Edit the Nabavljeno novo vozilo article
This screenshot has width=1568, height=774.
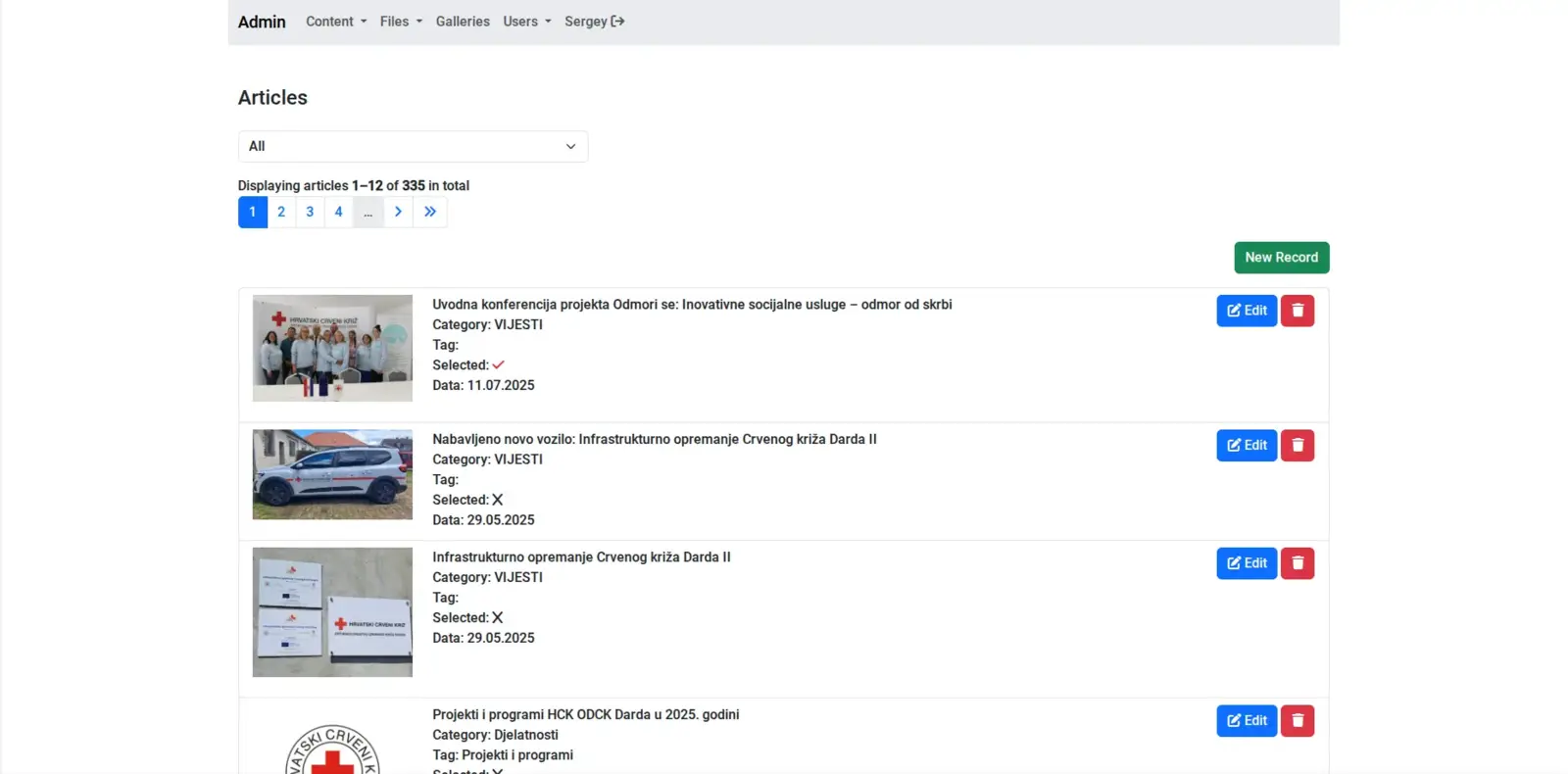(x=1246, y=446)
